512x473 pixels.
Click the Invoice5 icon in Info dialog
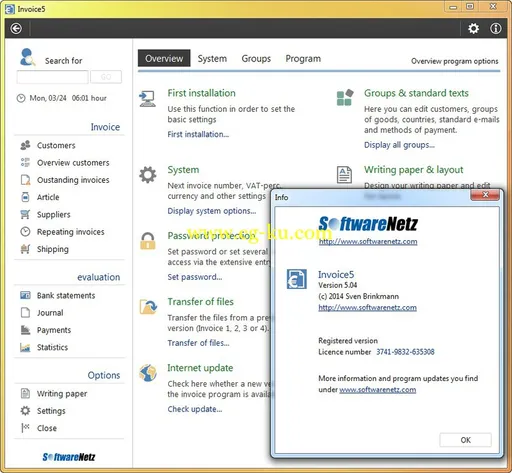(297, 279)
